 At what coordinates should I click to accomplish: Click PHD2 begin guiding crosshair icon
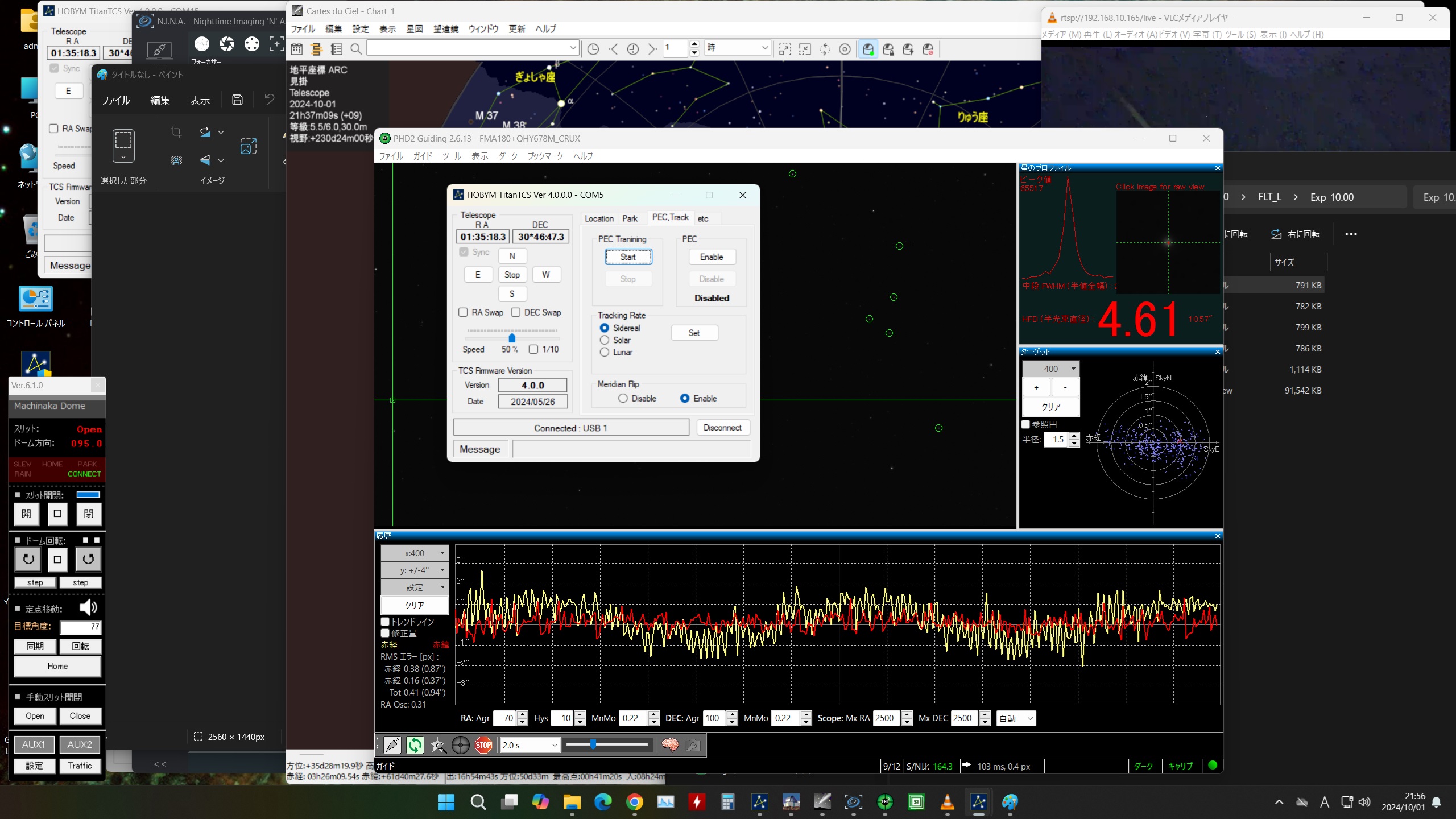pyautogui.click(x=461, y=745)
